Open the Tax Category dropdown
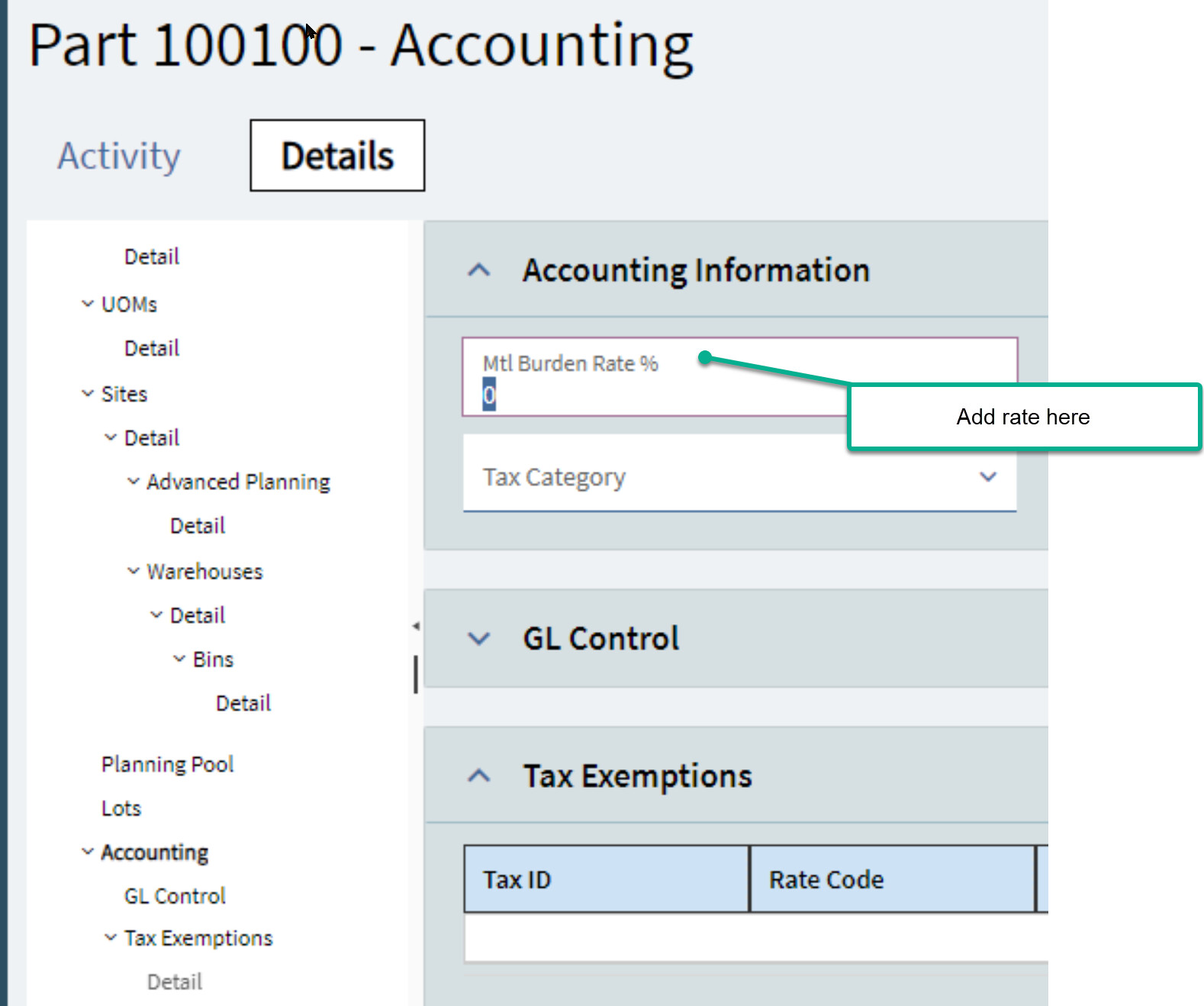The width and height of the screenshot is (1204, 1006). click(987, 477)
